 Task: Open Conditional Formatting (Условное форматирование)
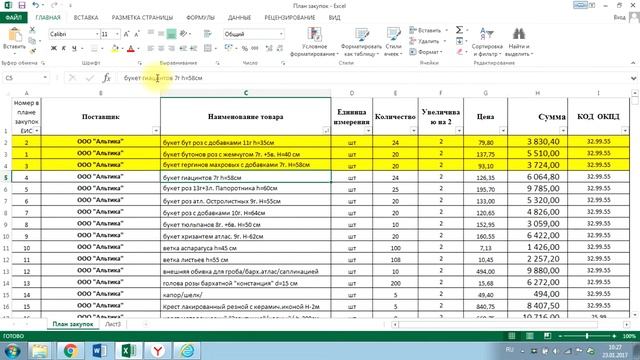(314, 42)
